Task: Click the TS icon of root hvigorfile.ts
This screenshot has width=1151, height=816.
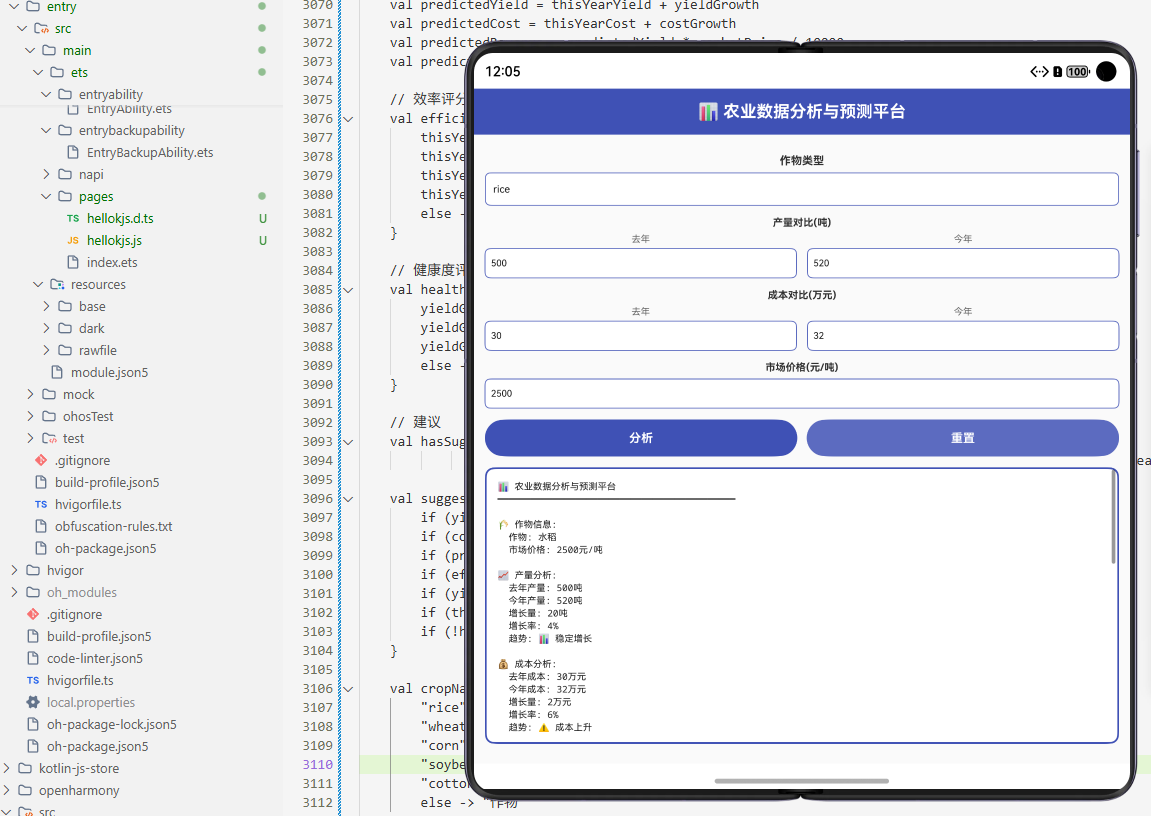Action: pos(33,681)
